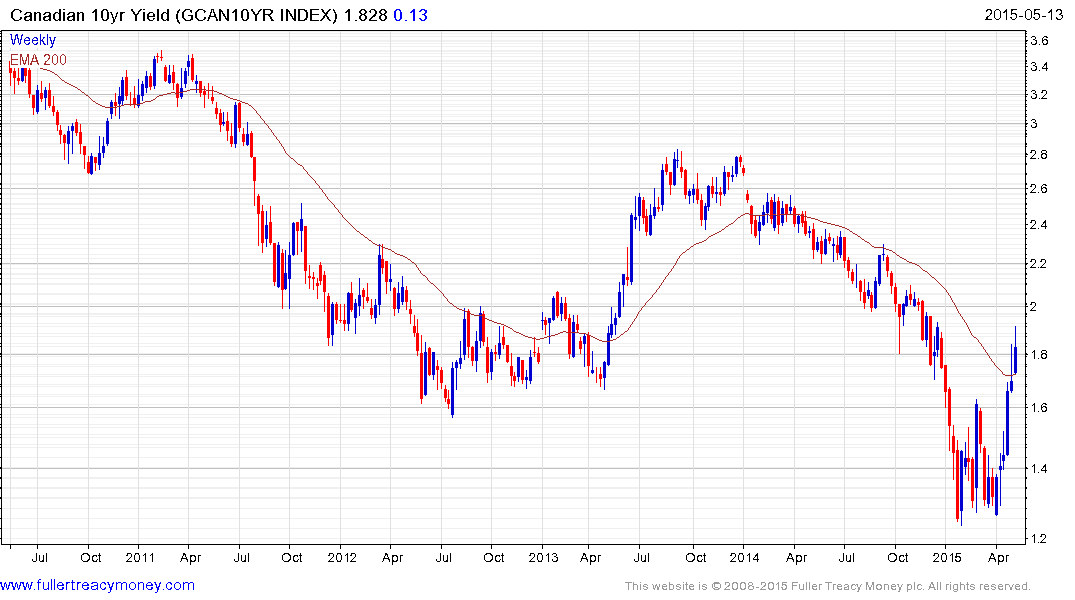Click the 1.8 label on yield axis
The image size is (1075, 600).
pyautogui.click(x=1038, y=355)
